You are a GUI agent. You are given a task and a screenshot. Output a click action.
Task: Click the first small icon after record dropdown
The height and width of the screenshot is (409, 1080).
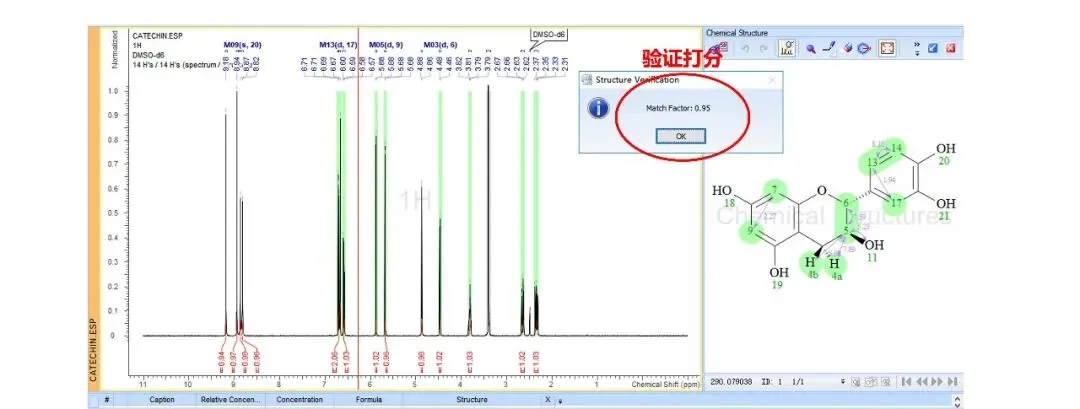pos(855,381)
